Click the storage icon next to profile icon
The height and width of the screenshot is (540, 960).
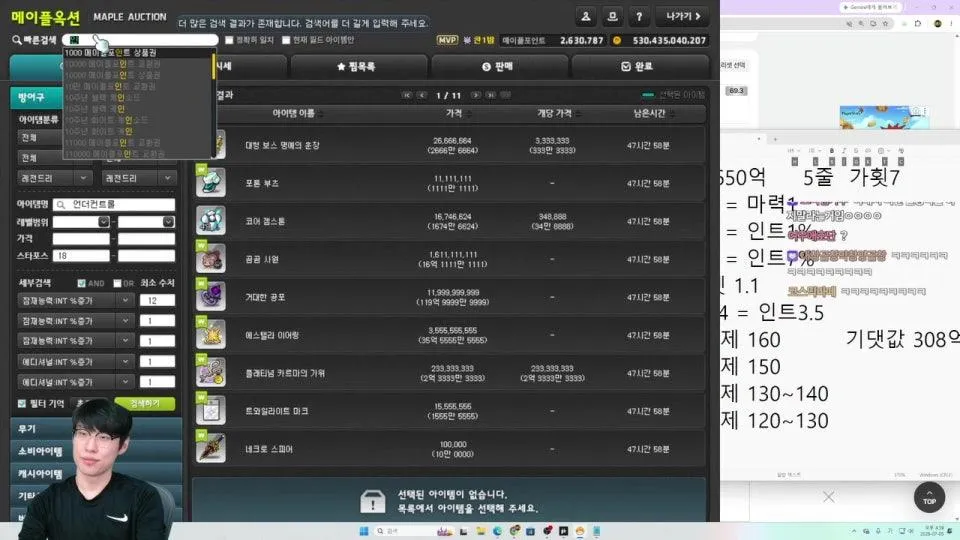click(x=612, y=17)
